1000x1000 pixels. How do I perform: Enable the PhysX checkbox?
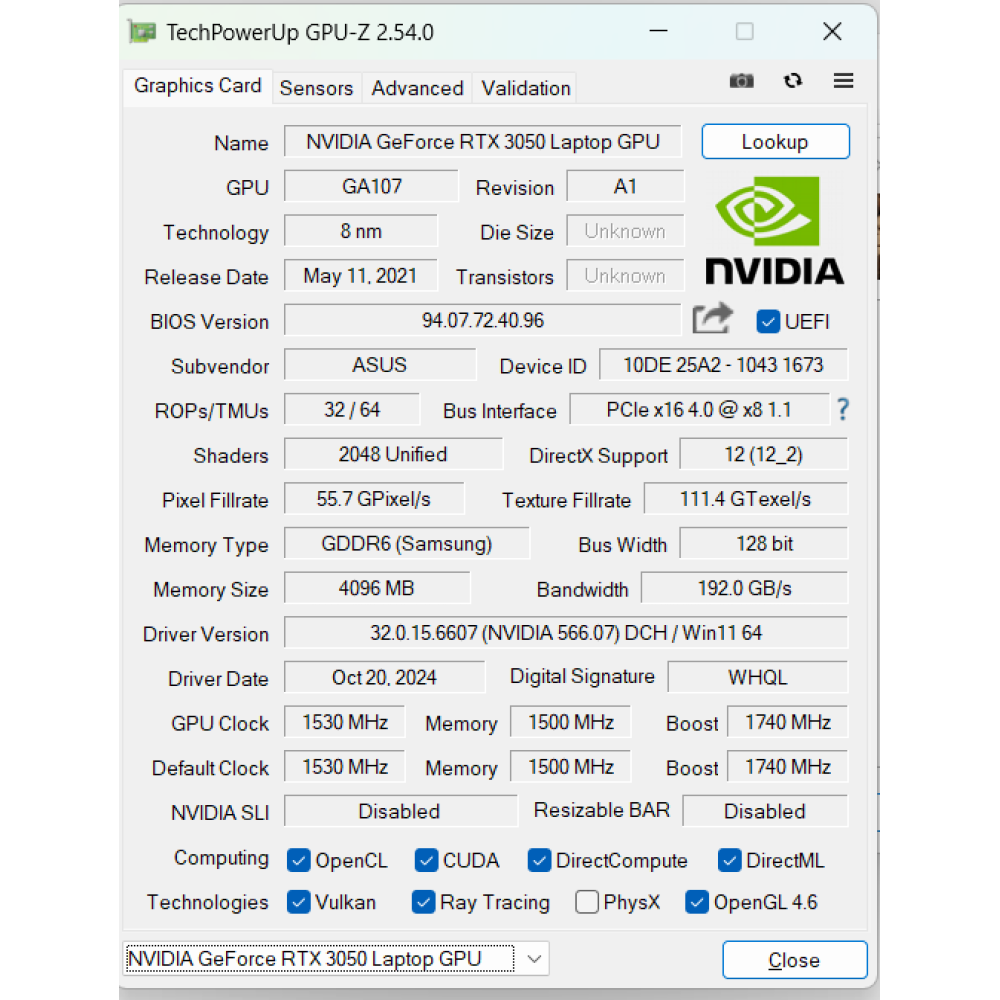587,902
